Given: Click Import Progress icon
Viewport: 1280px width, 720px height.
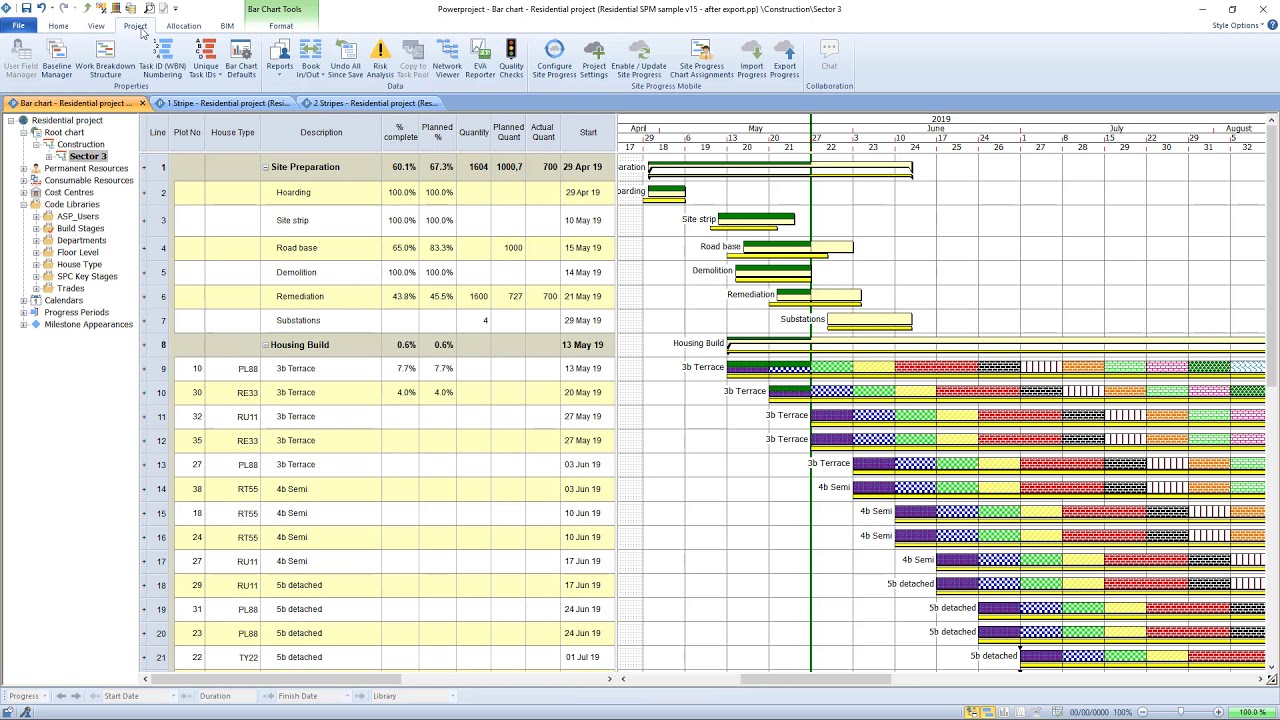Looking at the screenshot, I should [751, 59].
